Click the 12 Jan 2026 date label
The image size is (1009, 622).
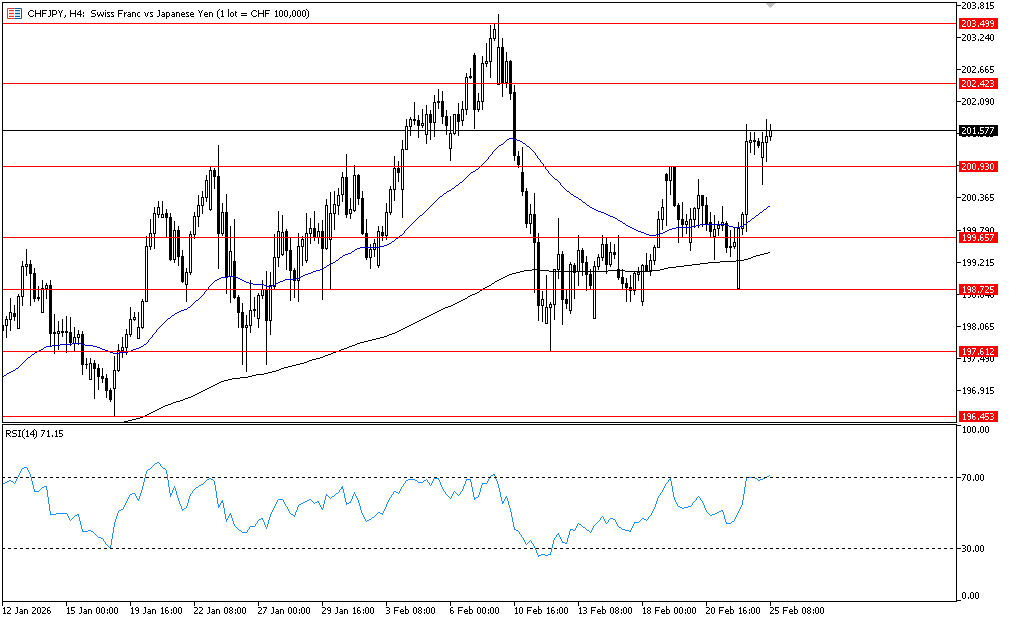[x=28, y=609]
